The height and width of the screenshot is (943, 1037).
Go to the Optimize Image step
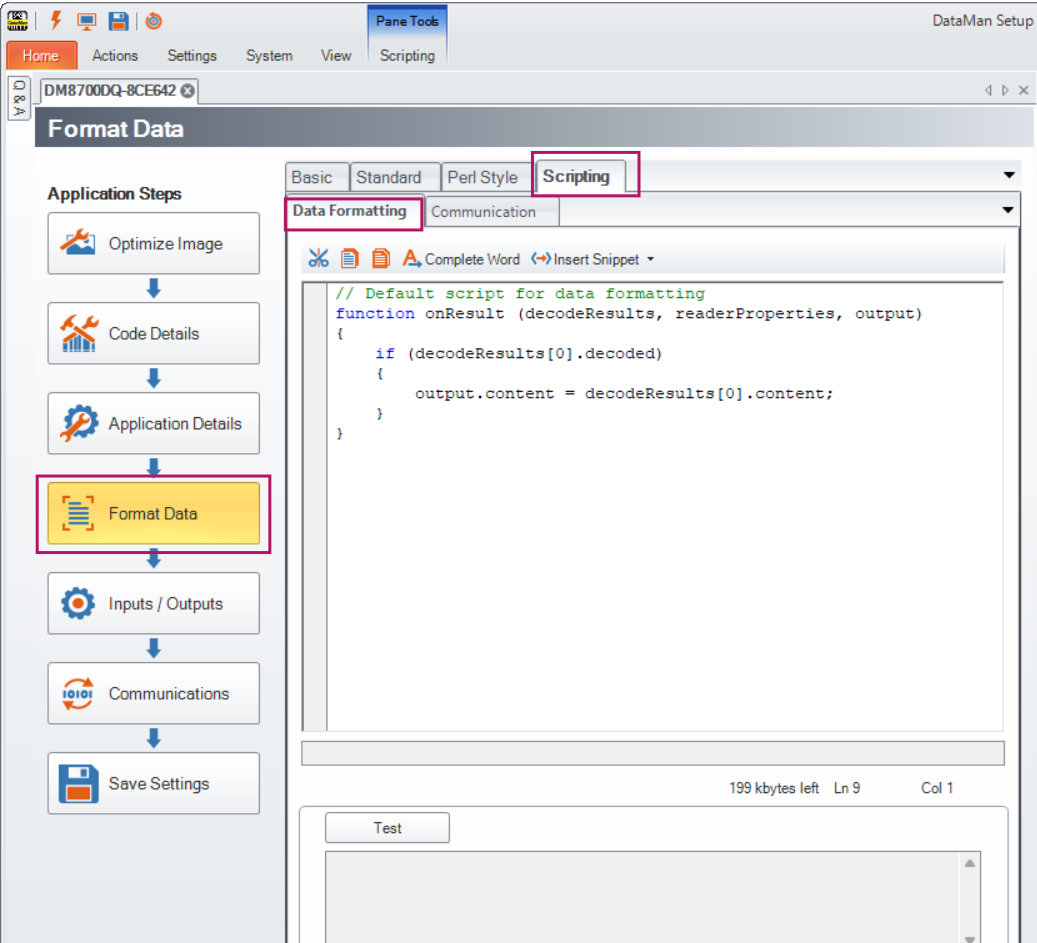(x=153, y=244)
